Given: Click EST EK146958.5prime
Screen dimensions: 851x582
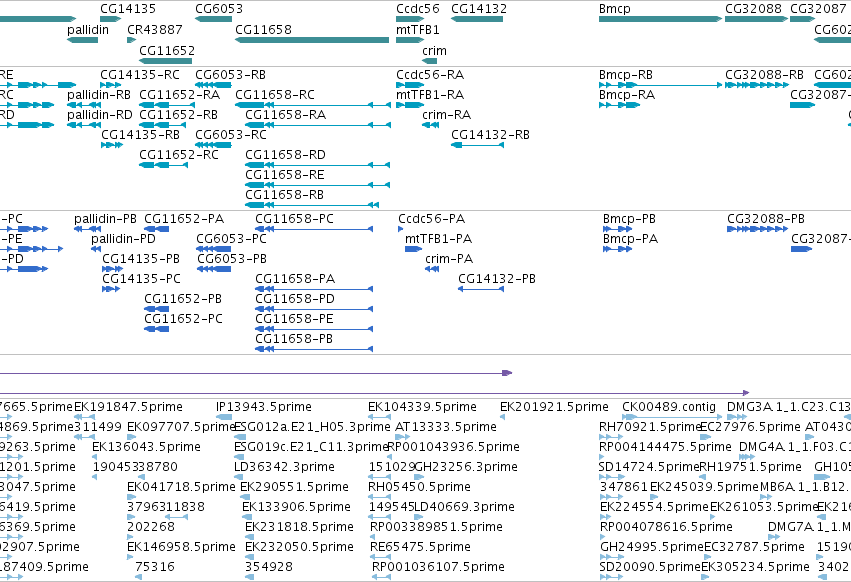Looking at the screenshot, I should tap(181, 547).
